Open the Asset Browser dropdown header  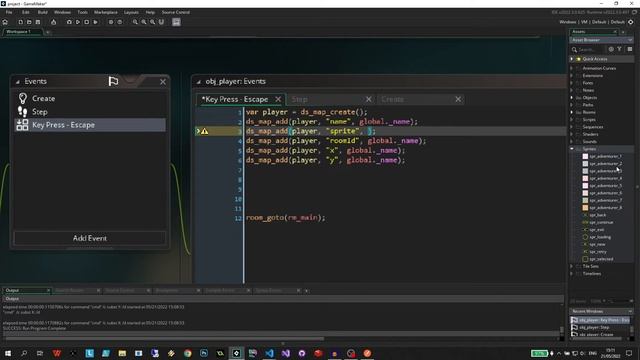click(601, 40)
